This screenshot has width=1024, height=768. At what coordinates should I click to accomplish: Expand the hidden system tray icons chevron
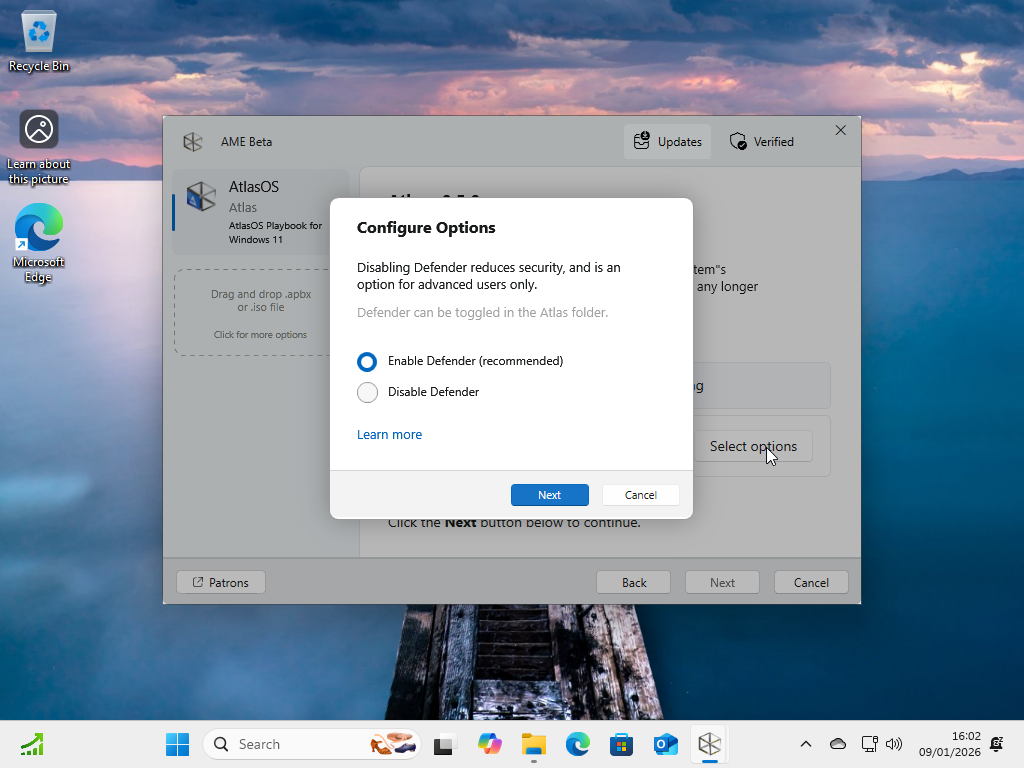(806, 744)
